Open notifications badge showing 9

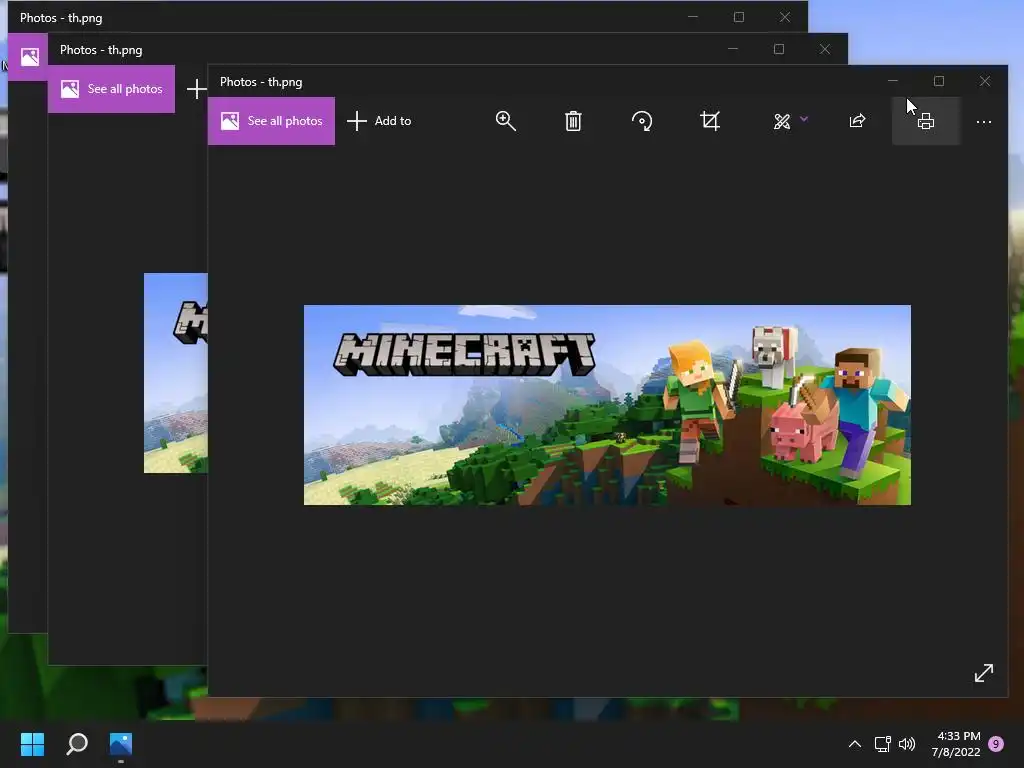[996, 743]
